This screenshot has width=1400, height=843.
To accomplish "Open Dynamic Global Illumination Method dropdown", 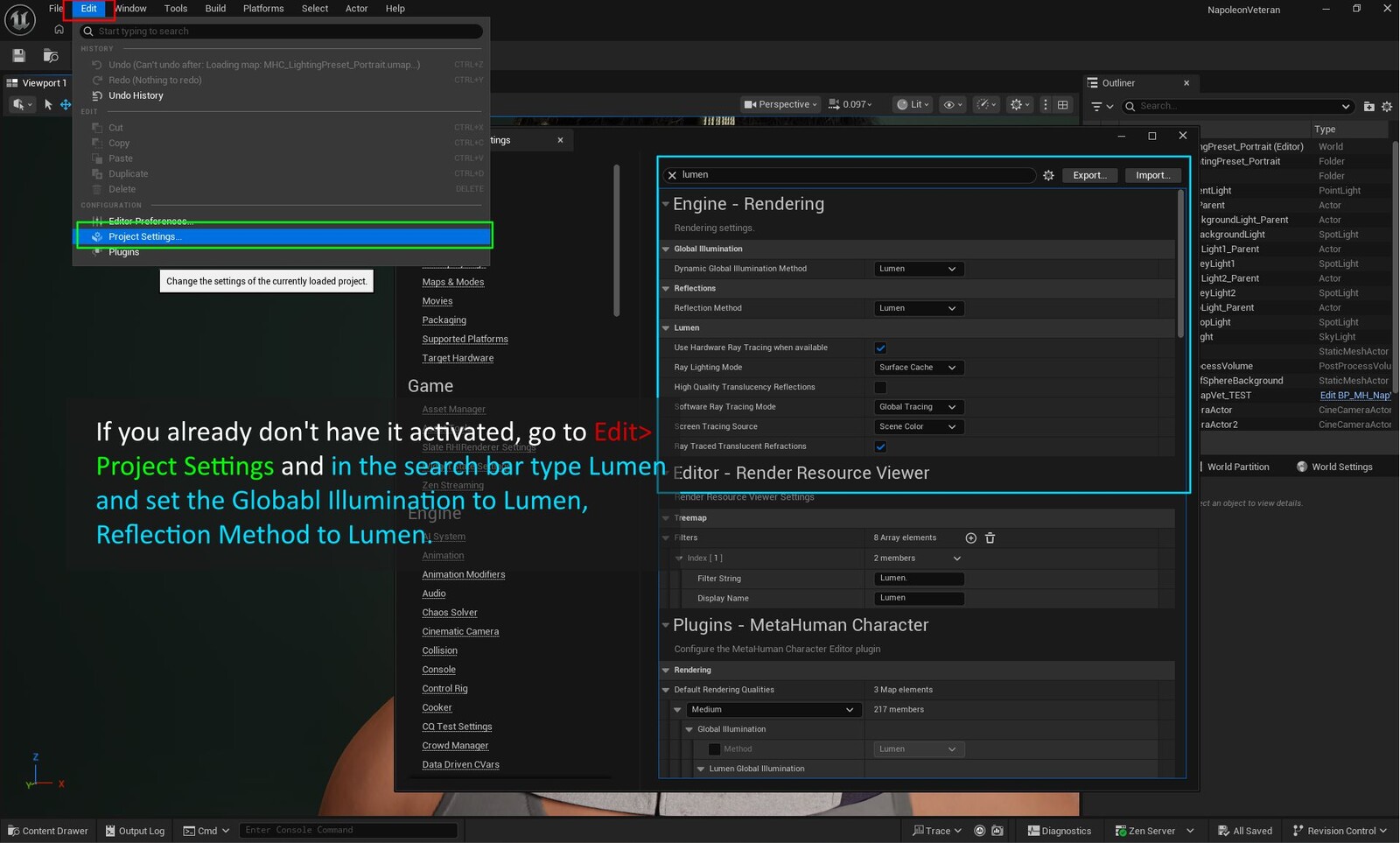I will [x=918, y=269].
